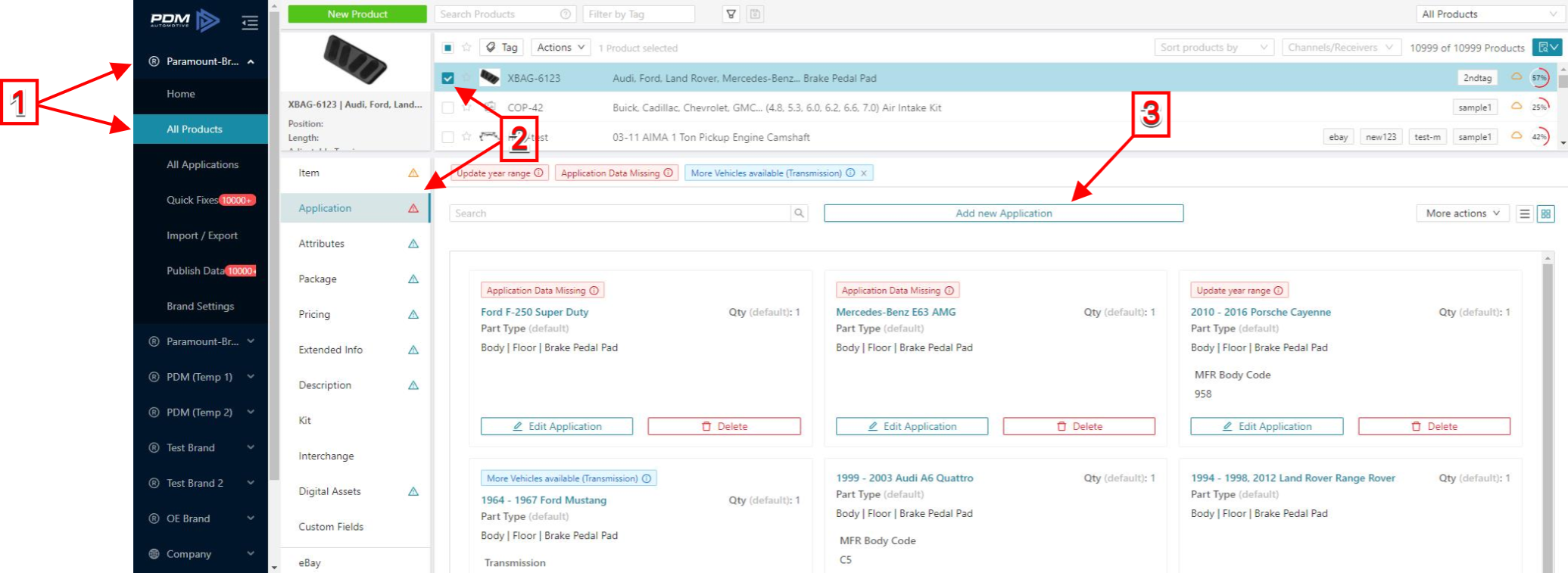Open the 42% completeness indicator on the third row
The image size is (1568, 573).
click(1539, 136)
